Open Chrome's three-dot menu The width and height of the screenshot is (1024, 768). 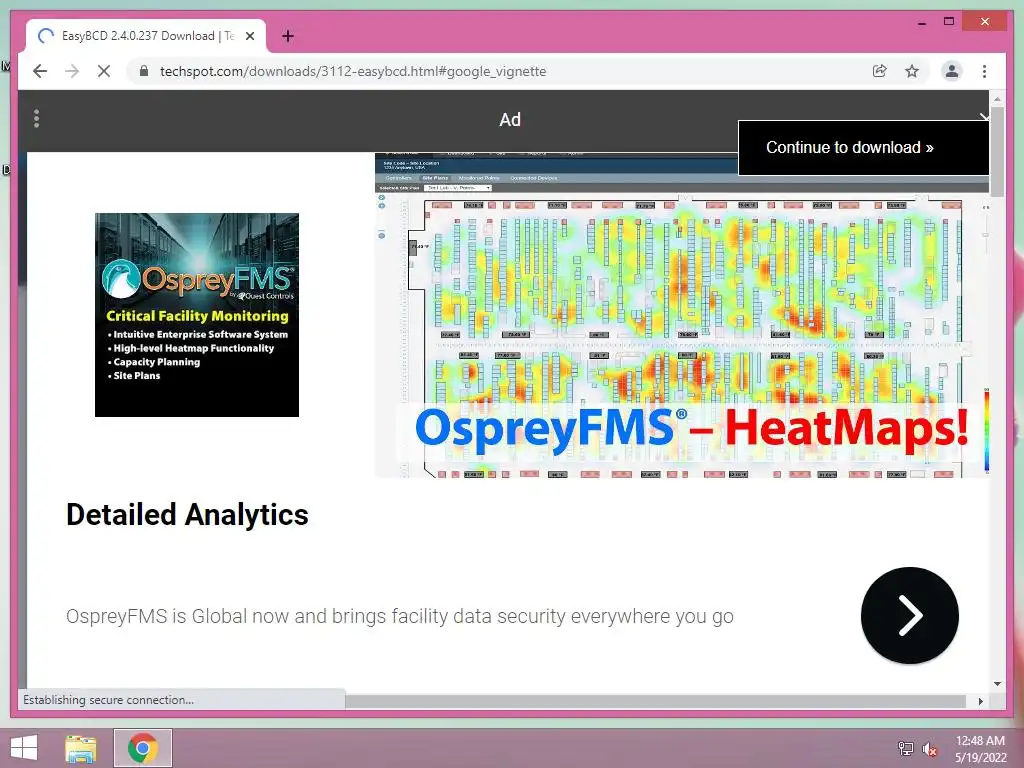[x=984, y=71]
